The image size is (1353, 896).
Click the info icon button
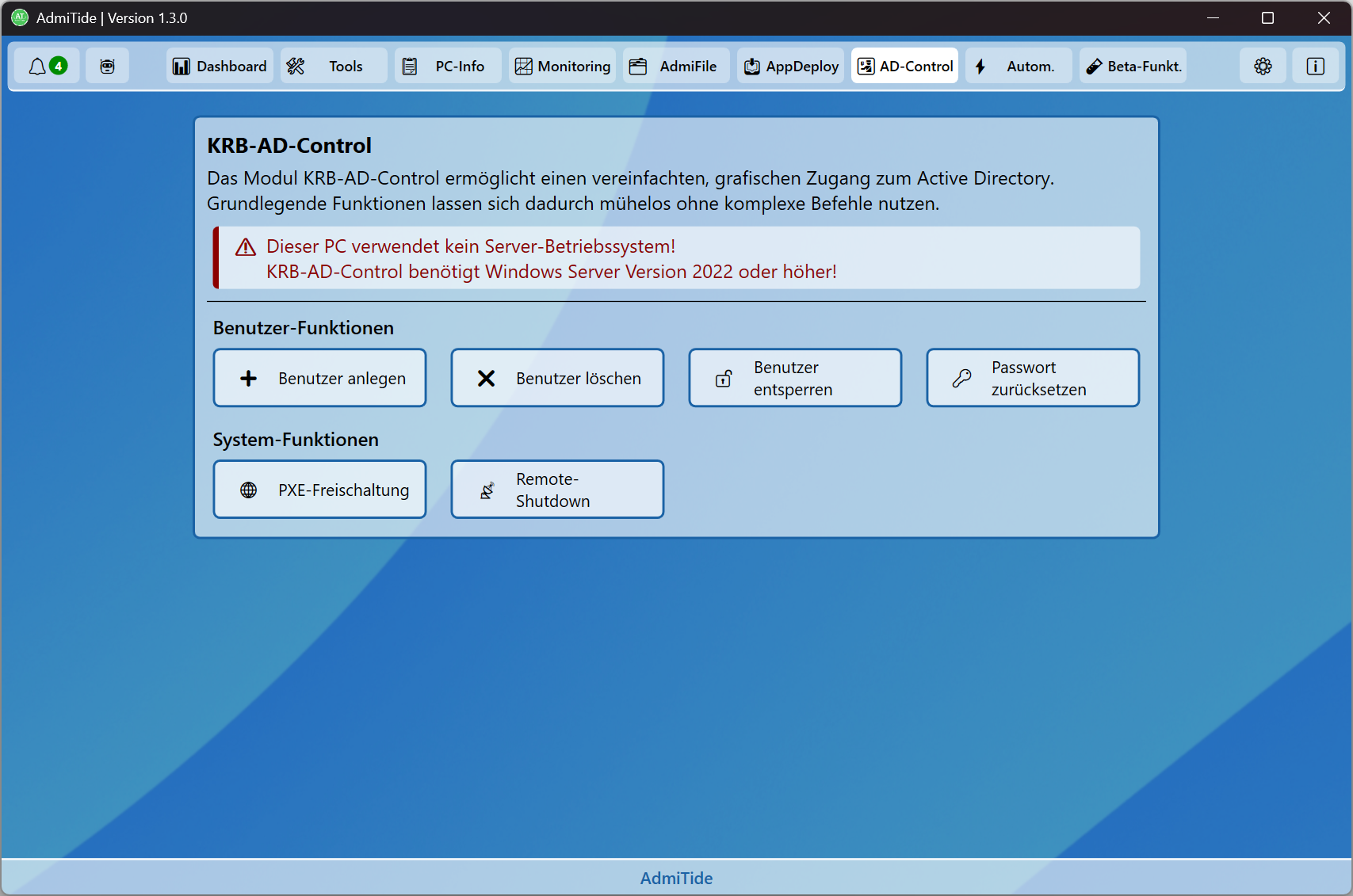point(1315,66)
